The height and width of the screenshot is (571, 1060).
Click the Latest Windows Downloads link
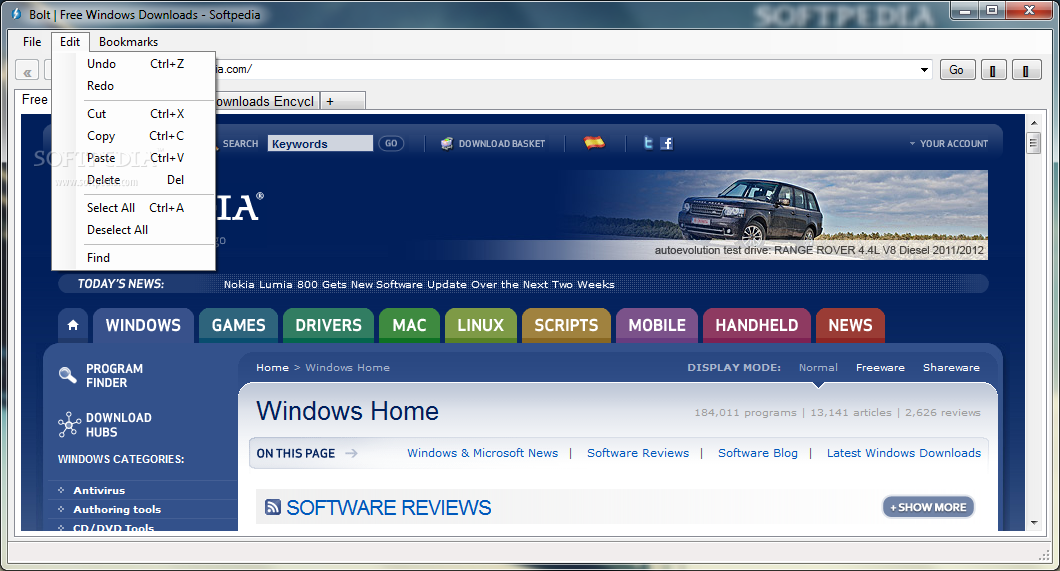904,453
